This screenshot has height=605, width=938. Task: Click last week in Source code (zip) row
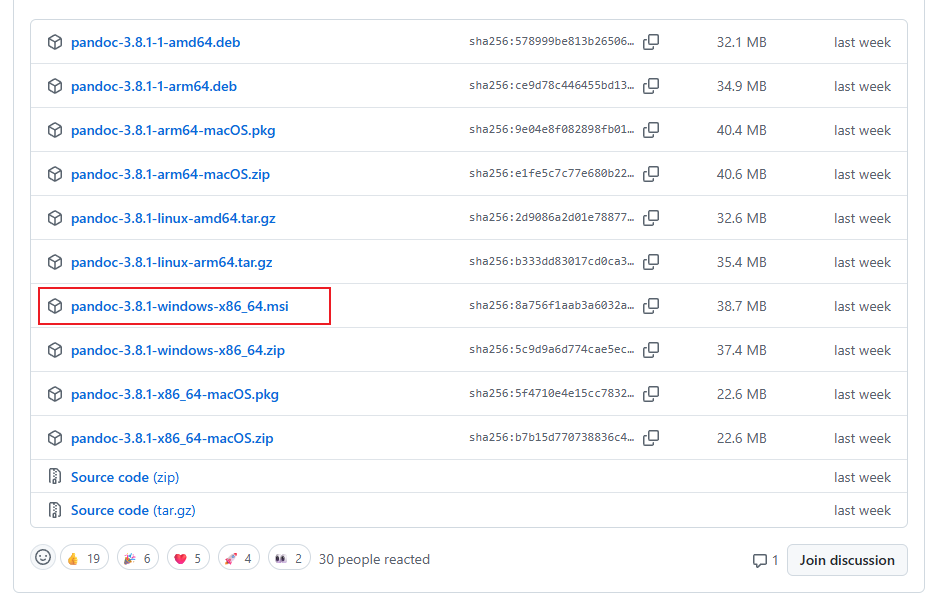pos(862,477)
